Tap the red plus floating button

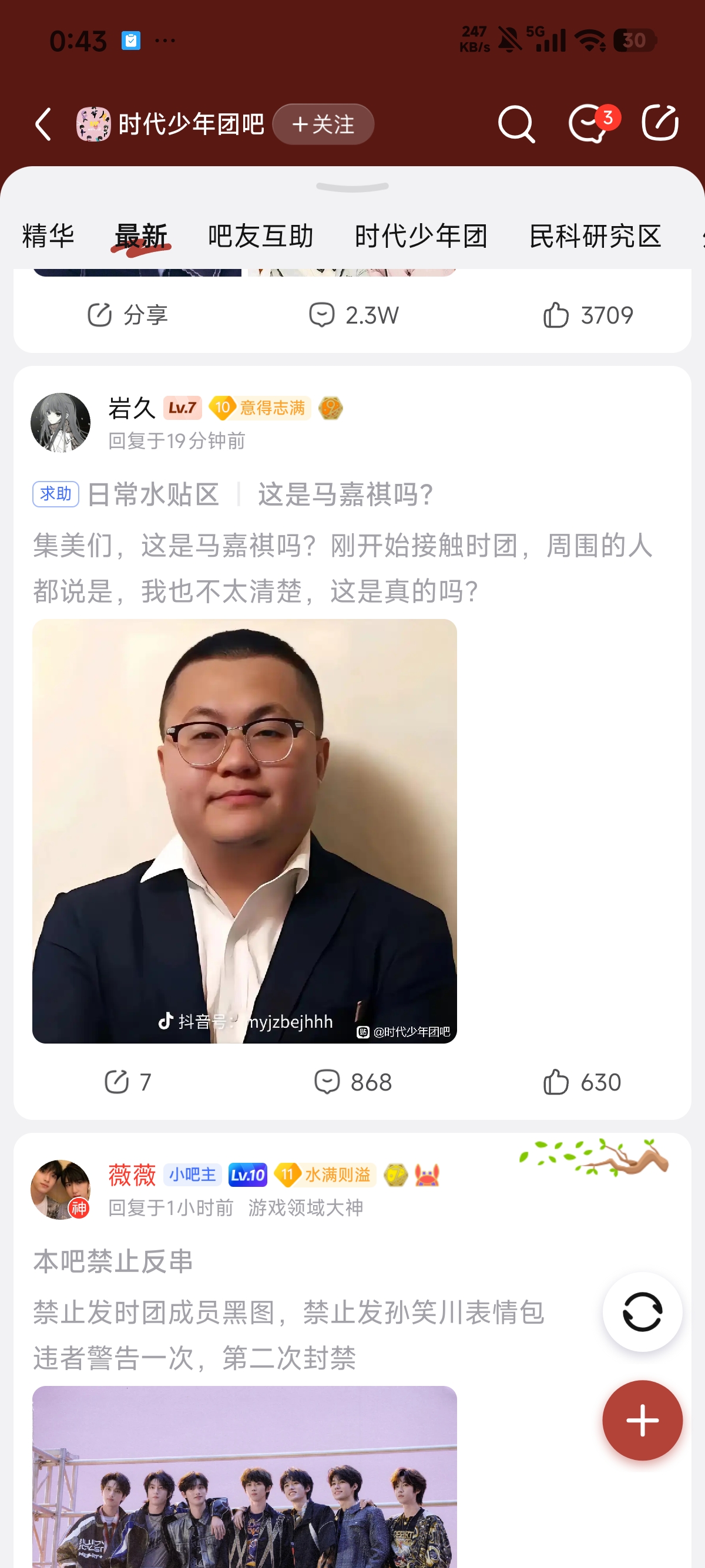click(642, 1420)
